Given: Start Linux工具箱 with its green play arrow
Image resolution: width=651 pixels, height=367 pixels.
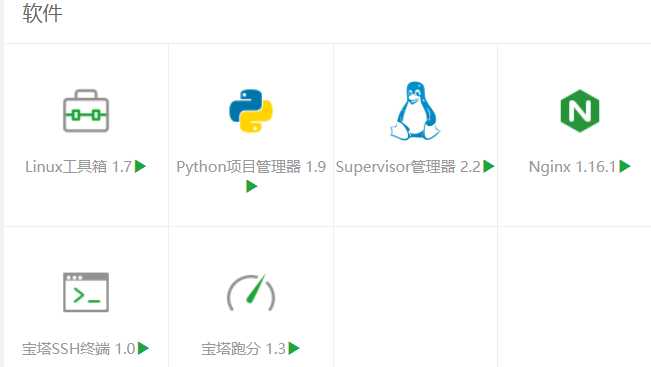Looking at the screenshot, I should (x=140, y=166).
